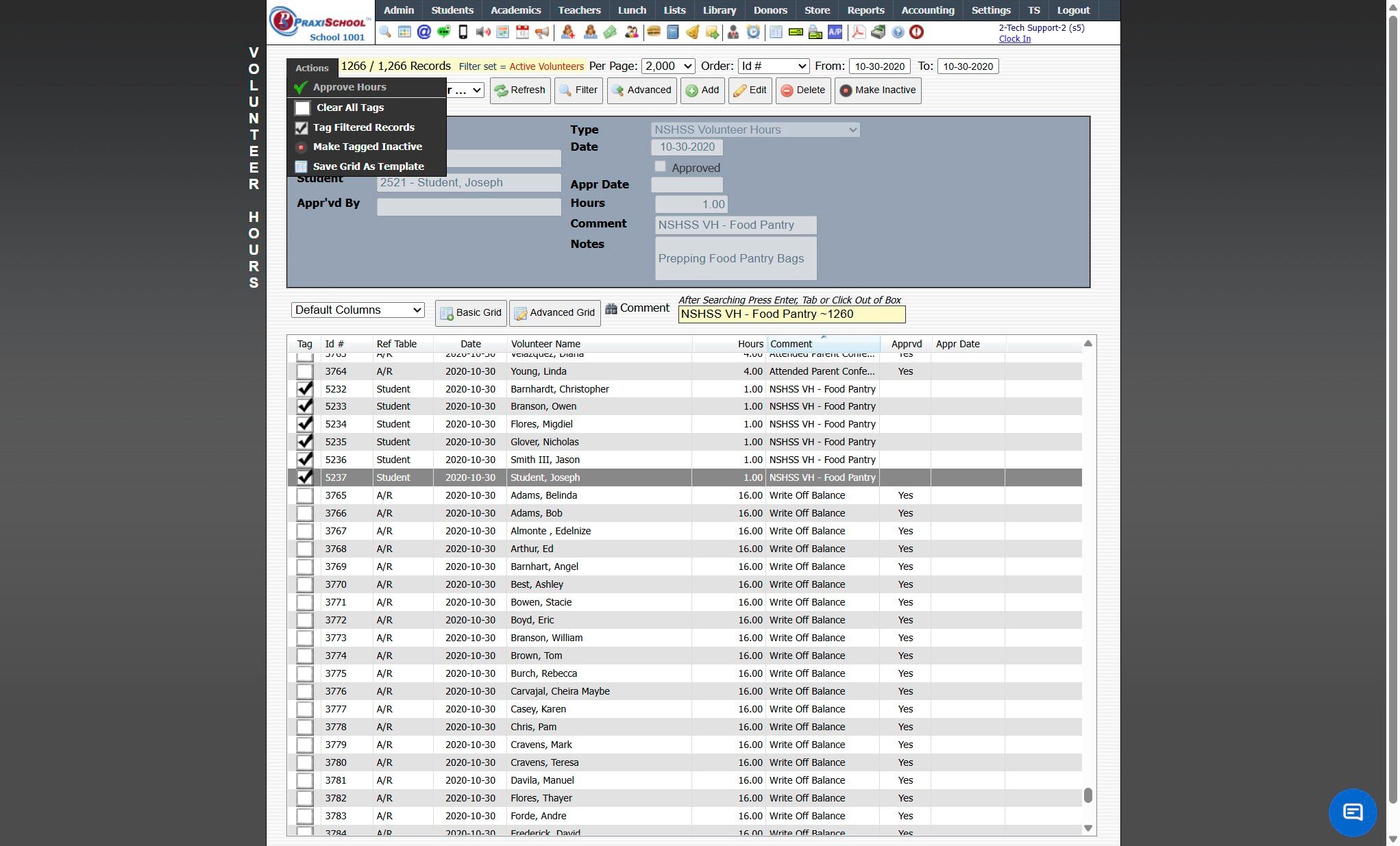Click the Clock In link

coord(1014,39)
